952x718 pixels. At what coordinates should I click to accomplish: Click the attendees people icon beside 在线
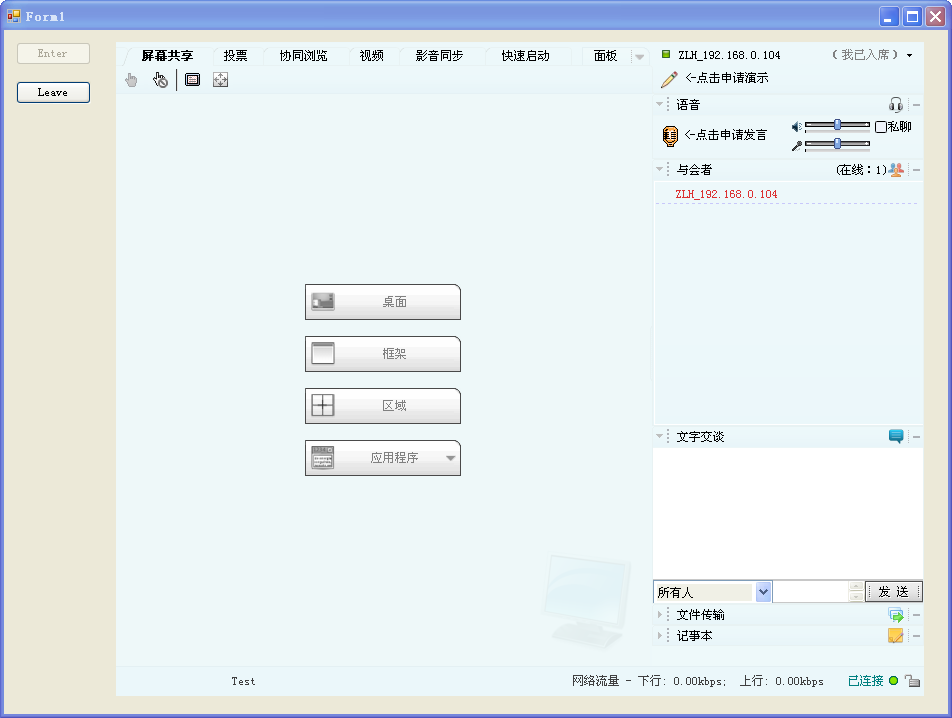896,170
